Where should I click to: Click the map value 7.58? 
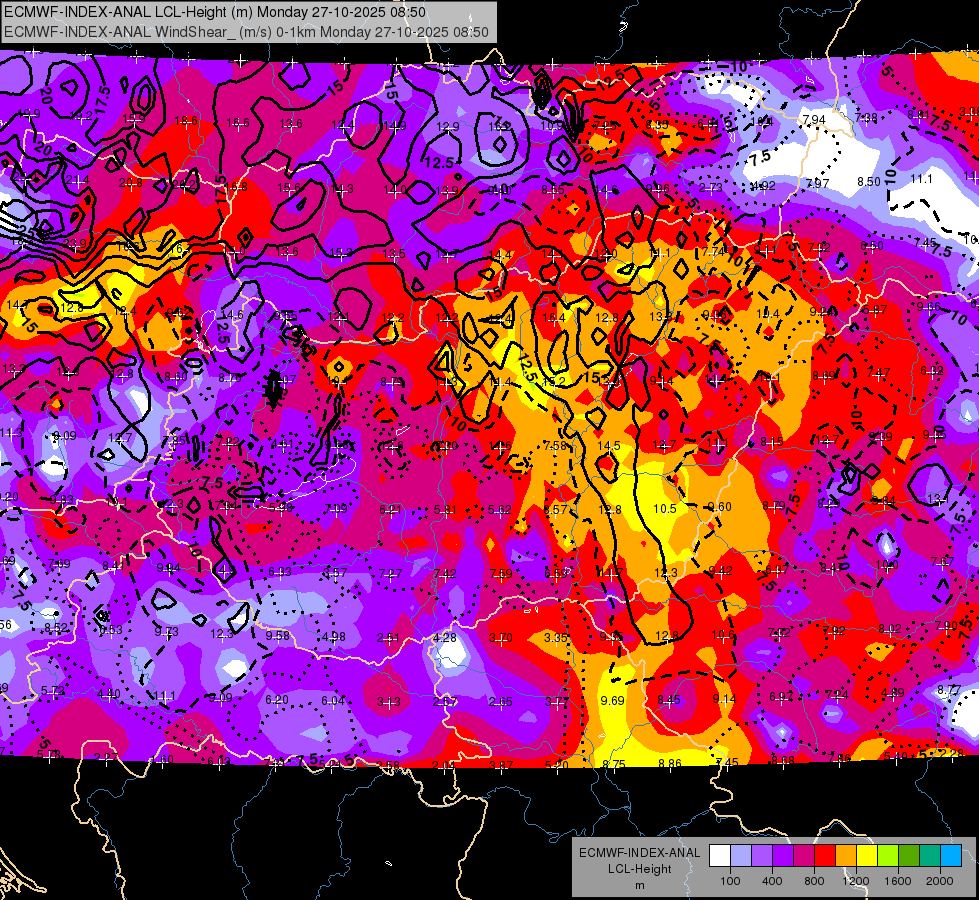[x=555, y=445]
